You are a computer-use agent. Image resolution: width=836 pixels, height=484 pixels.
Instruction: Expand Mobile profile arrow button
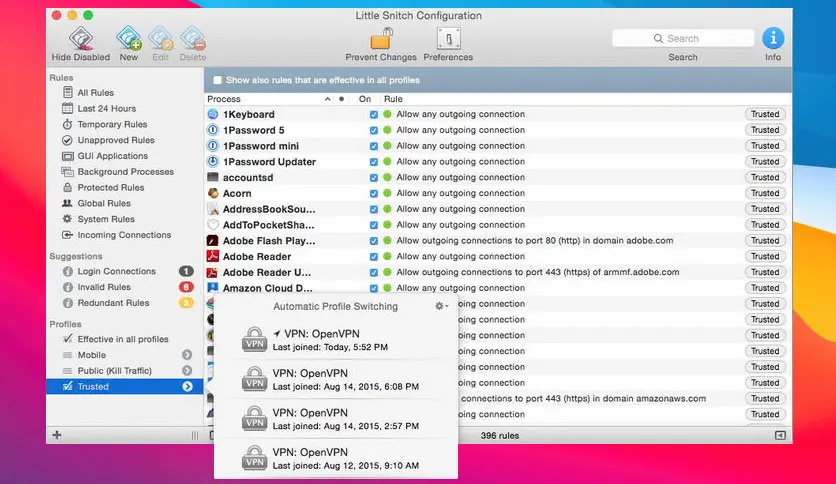(x=187, y=355)
